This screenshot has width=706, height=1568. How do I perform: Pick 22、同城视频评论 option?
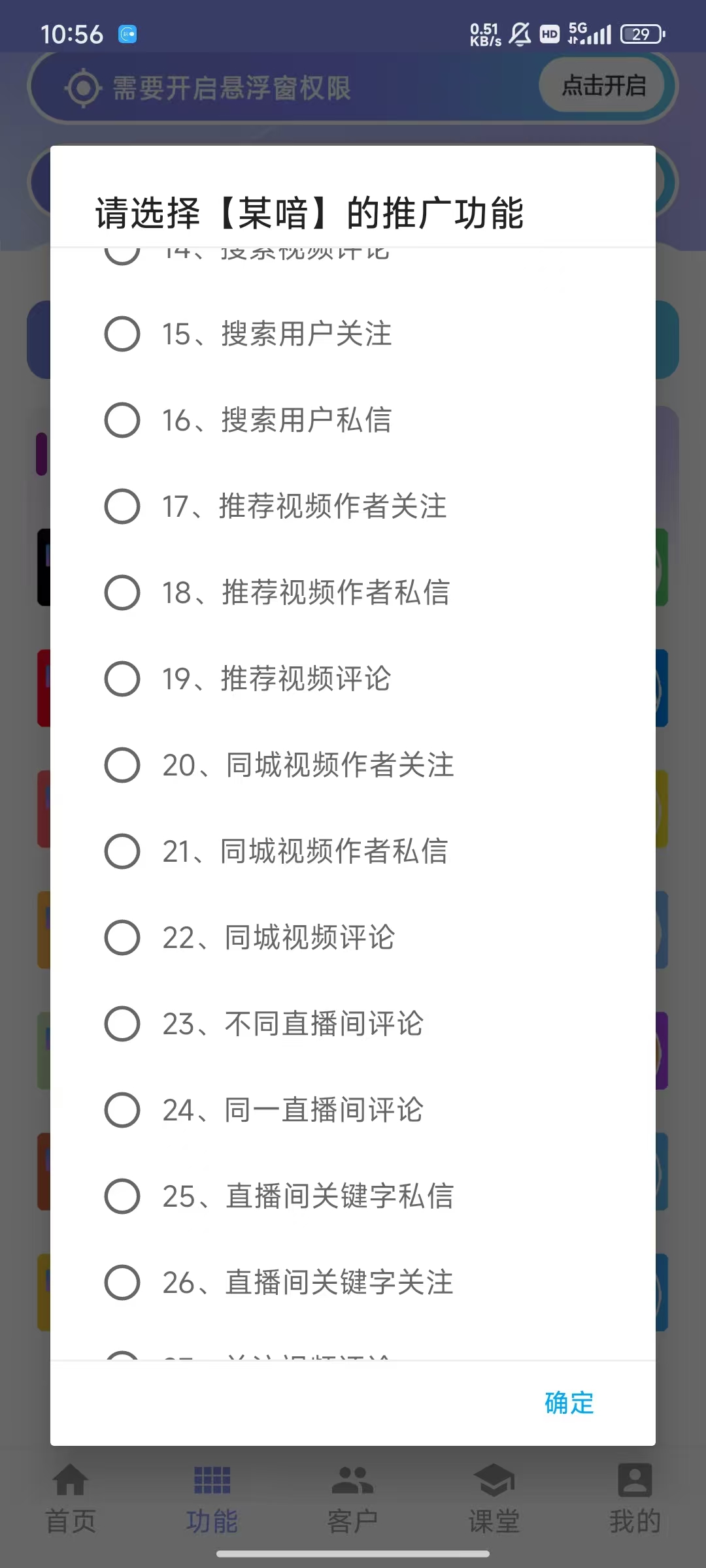point(122,938)
